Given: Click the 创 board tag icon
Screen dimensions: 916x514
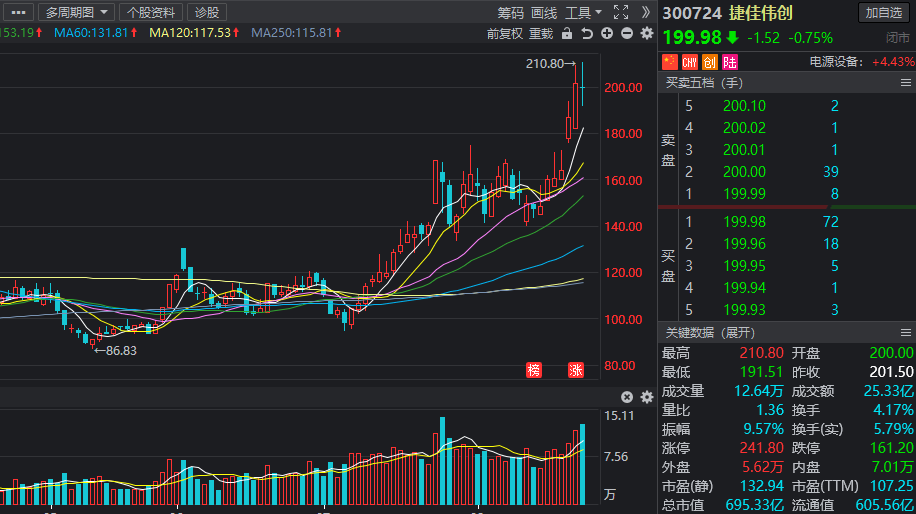Looking at the screenshot, I should click(x=710, y=62).
